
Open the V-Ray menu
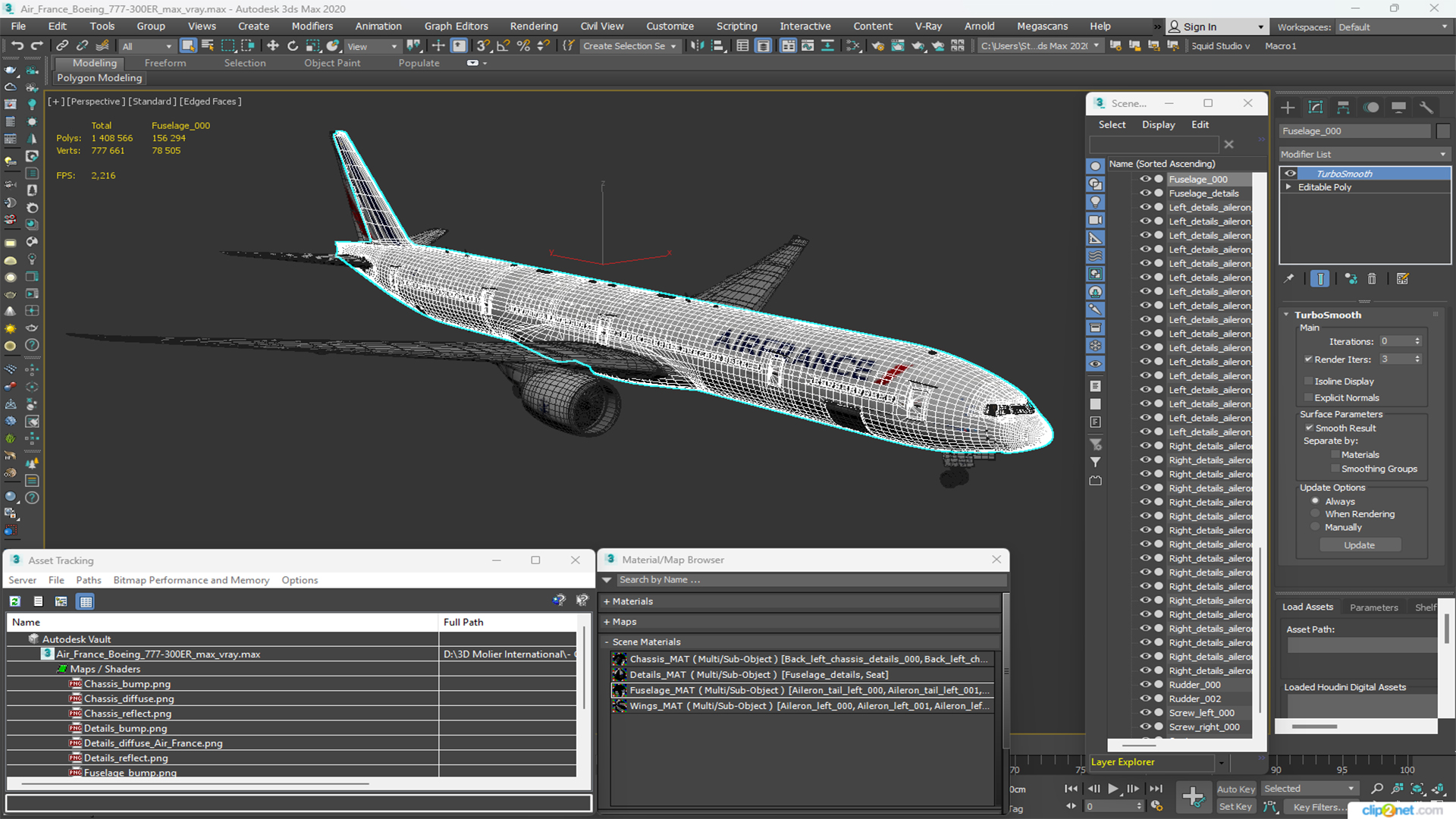click(x=928, y=26)
